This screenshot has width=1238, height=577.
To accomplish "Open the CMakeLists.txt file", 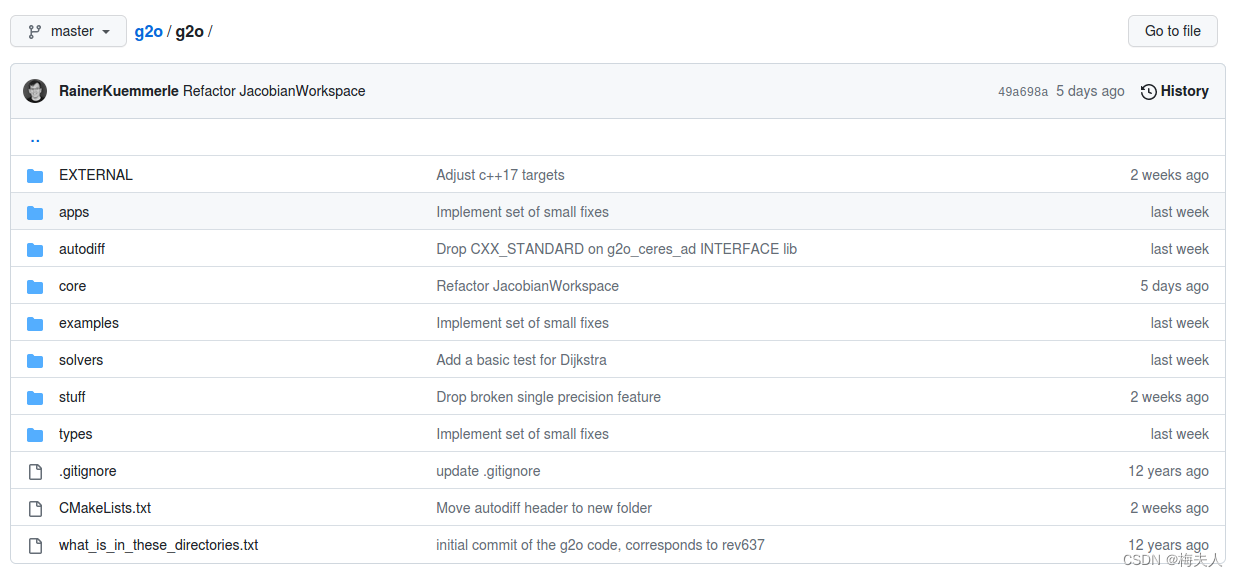I will pyautogui.click(x=105, y=508).
